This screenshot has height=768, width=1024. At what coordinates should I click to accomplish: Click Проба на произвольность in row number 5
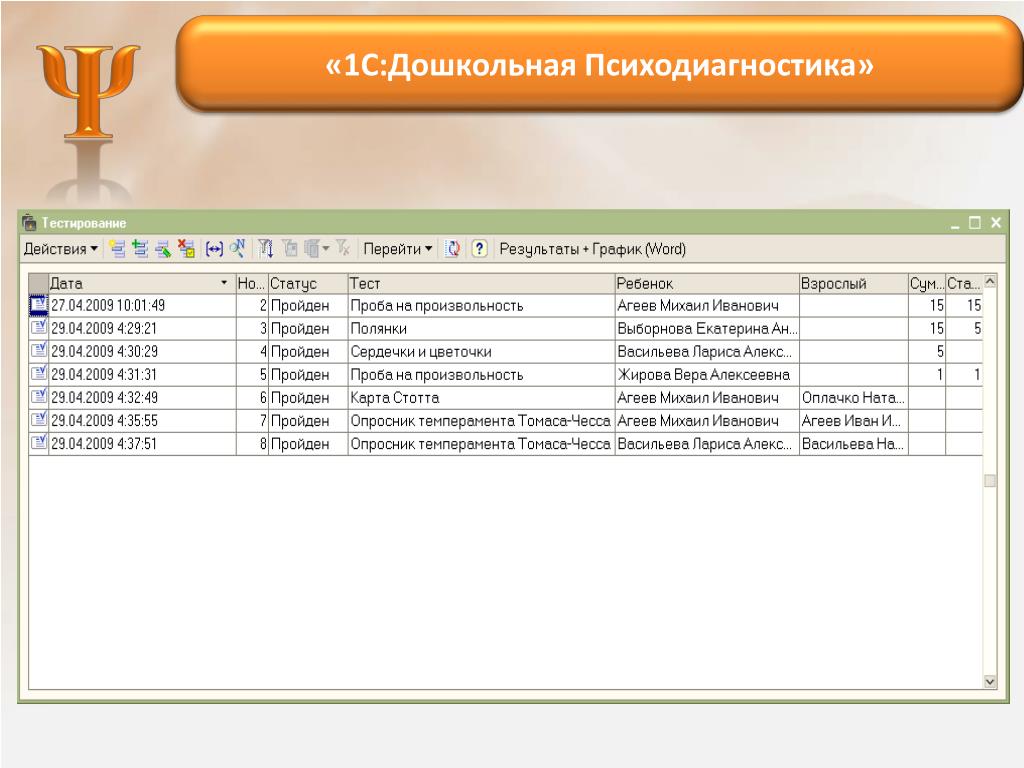tap(481, 375)
